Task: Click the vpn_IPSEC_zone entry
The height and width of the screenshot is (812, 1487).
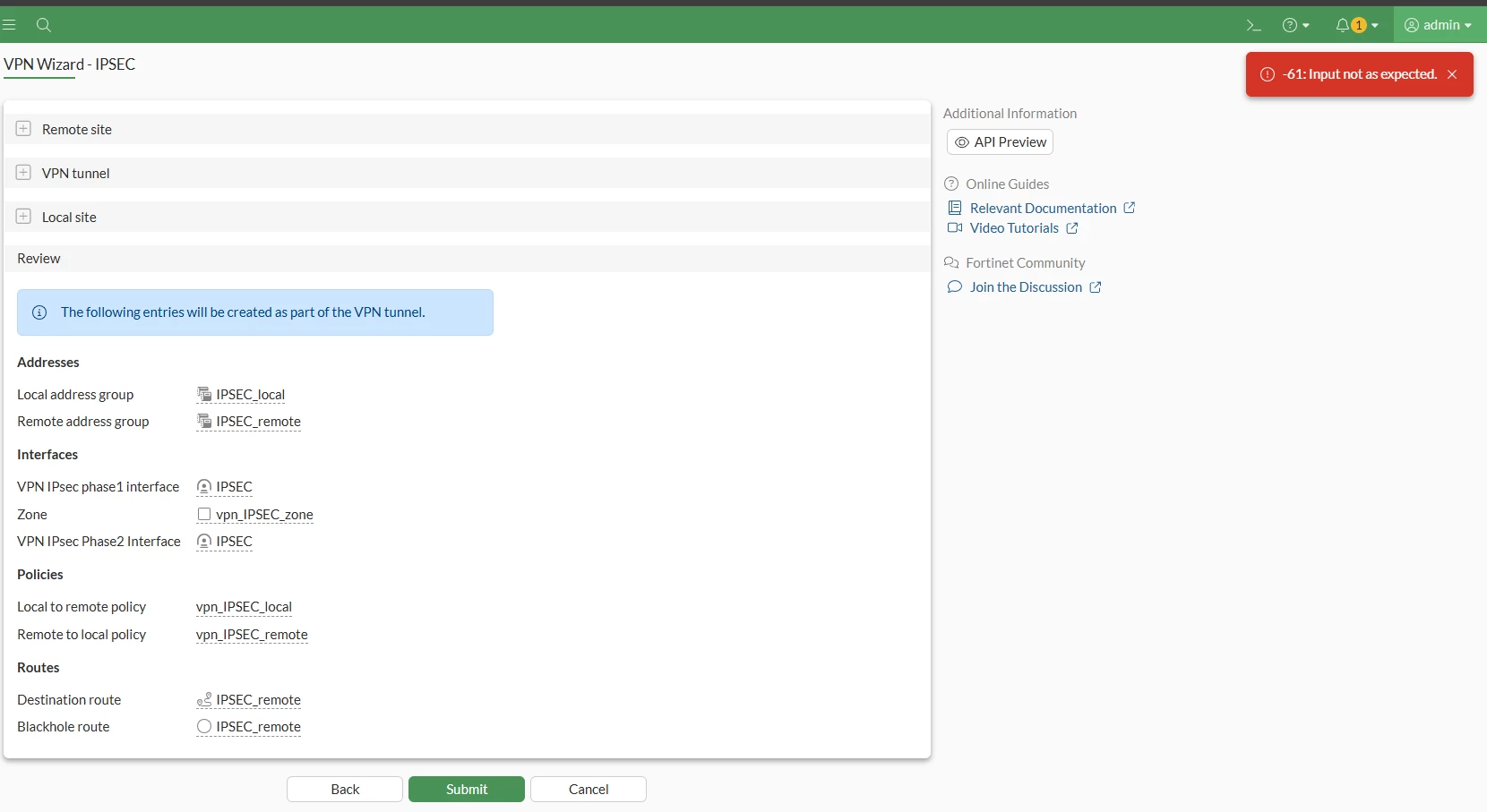Action: (x=264, y=515)
